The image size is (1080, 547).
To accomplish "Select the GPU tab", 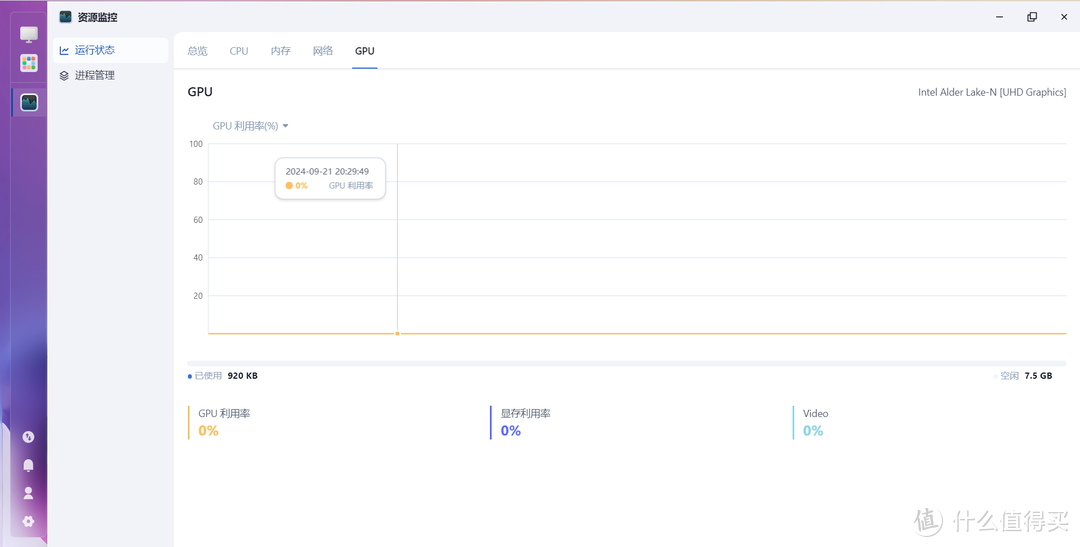I will coord(365,51).
